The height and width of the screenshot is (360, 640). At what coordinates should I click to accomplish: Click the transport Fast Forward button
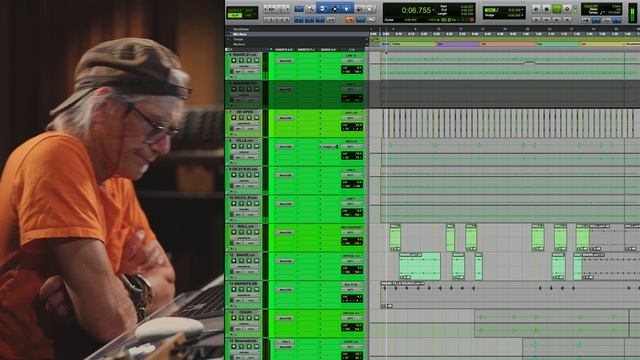(557, 20)
